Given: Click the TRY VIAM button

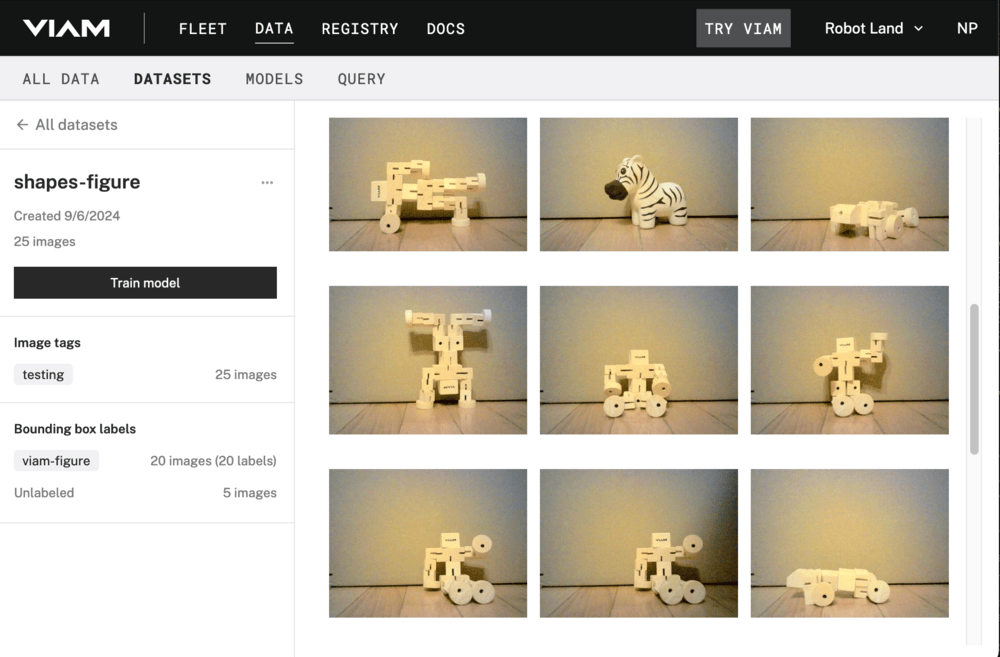Looking at the screenshot, I should tap(743, 28).
